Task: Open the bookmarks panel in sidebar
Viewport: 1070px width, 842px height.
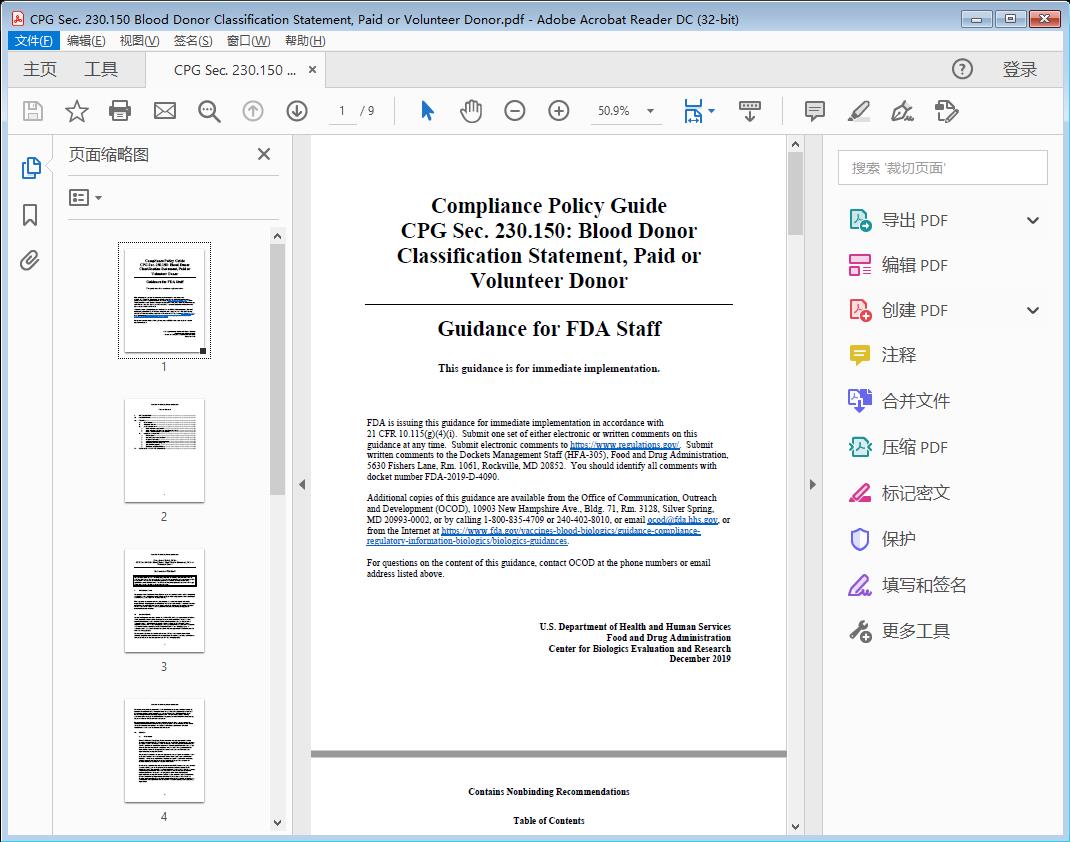Action: pyautogui.click(x=30, y=215)
